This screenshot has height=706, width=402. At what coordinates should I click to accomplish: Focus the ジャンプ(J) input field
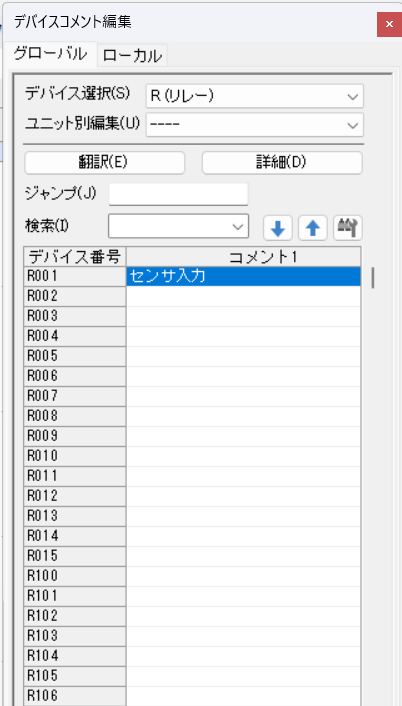(179, 194)
